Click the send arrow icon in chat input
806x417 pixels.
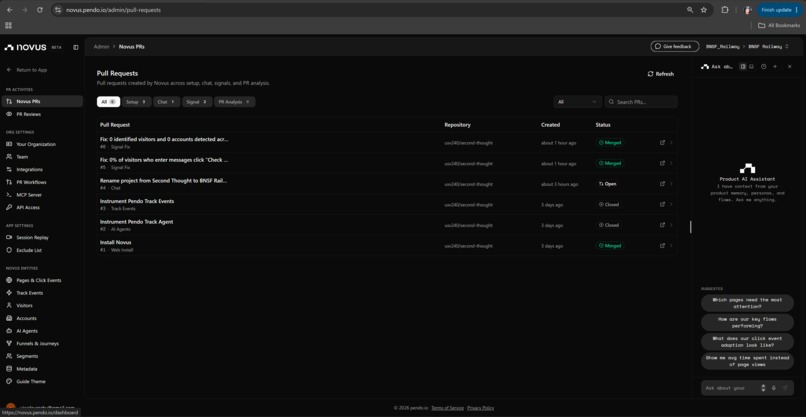(x=785, y=388)
